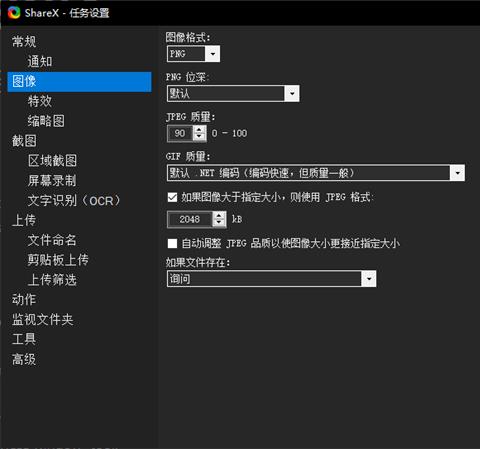Image resolution: width=480 pixels, height=449 pixels.
Task: Click the JPEG quality 90 input field
Action: (180, 133)
